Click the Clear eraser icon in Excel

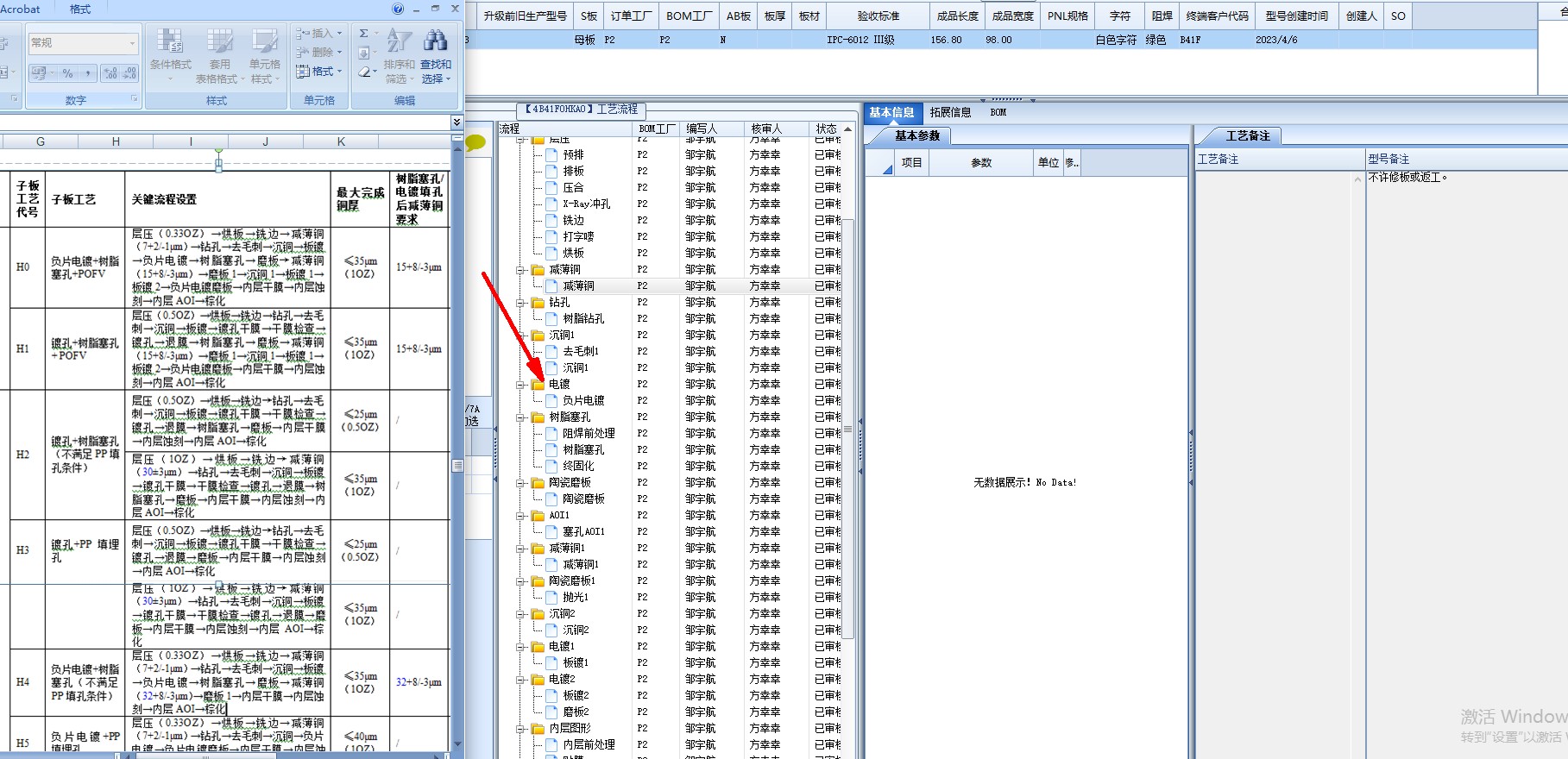(x=364, y=72)
